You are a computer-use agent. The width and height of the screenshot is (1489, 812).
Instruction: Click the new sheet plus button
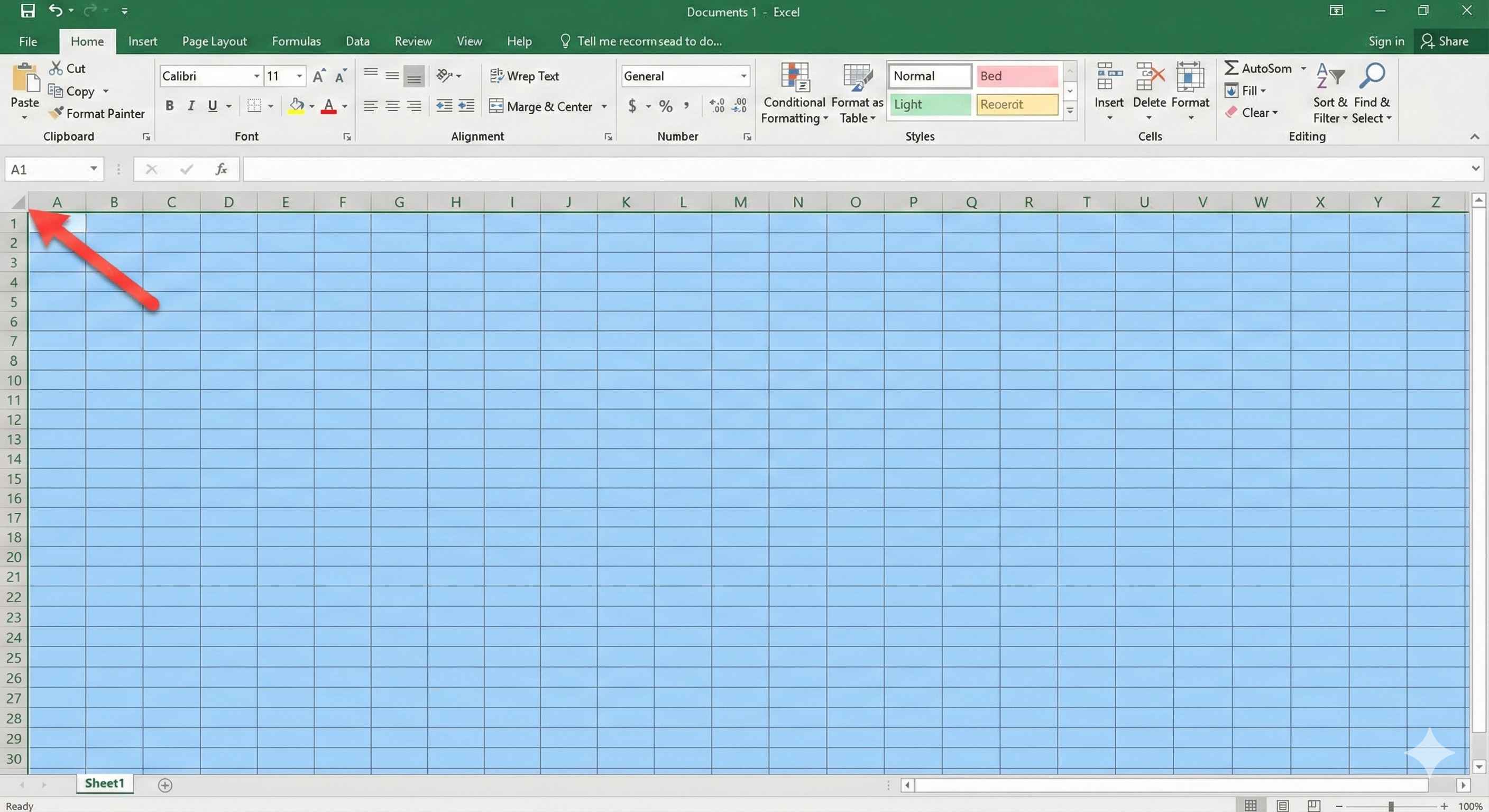[x=165, y=785]
